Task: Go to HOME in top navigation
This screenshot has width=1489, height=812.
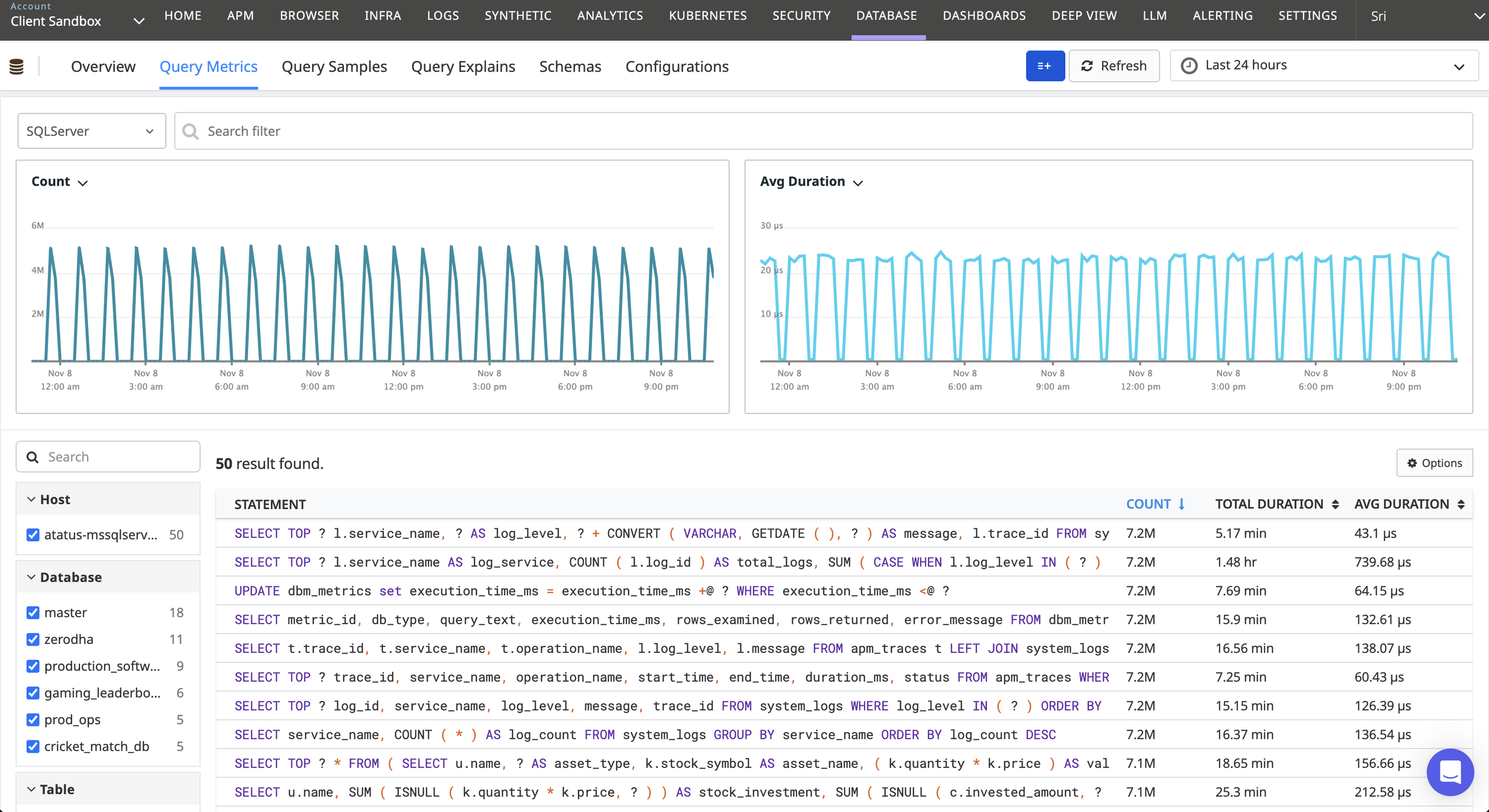Action: [x=183, y=16]
